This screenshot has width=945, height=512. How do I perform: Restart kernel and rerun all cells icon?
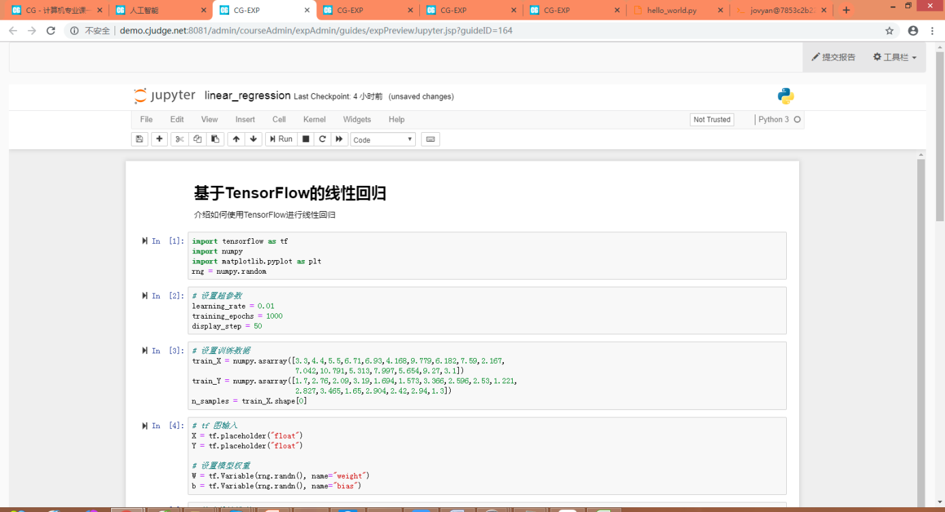(x=339, y=139)
